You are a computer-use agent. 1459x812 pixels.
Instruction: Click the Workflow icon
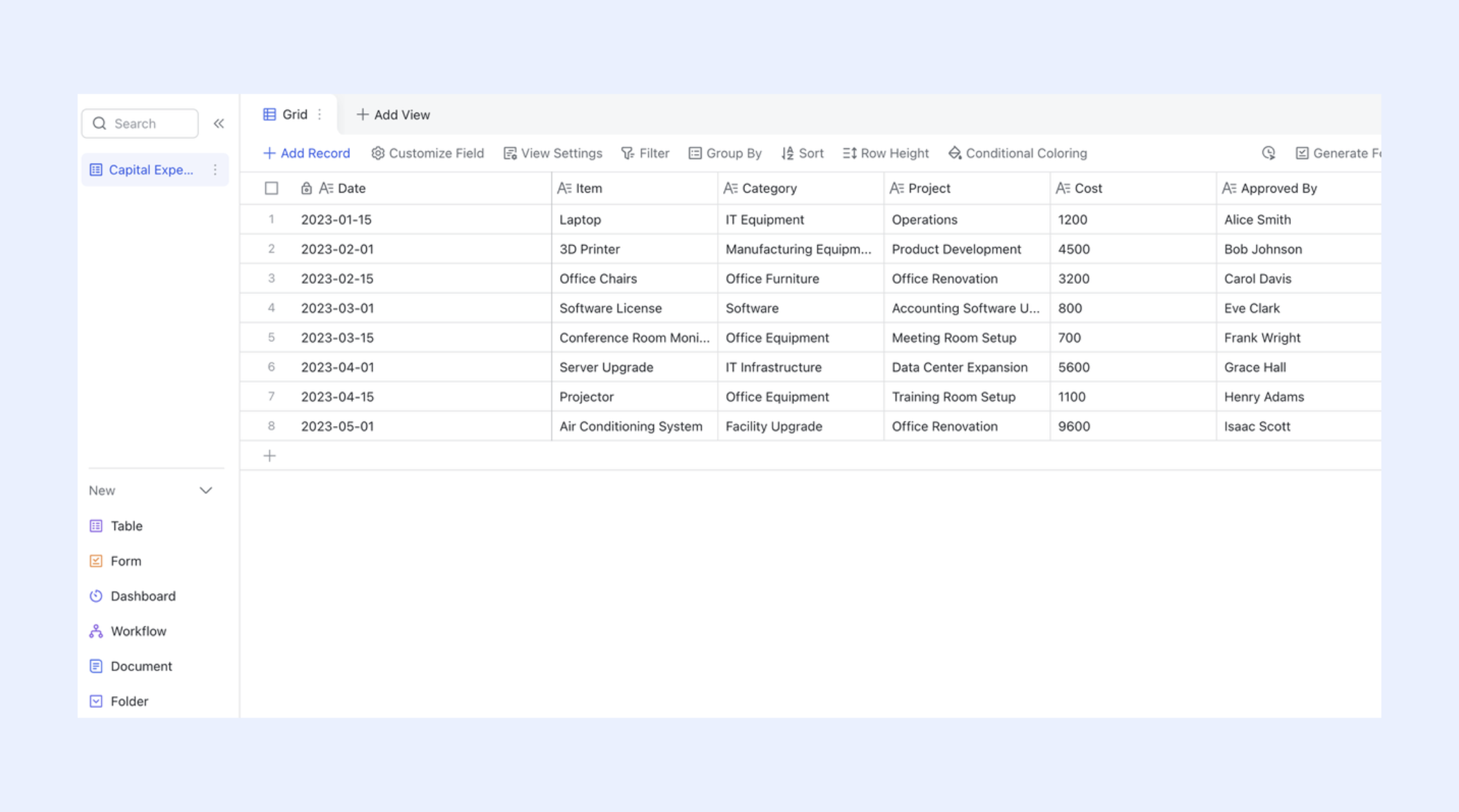click(x=96, y=631)
